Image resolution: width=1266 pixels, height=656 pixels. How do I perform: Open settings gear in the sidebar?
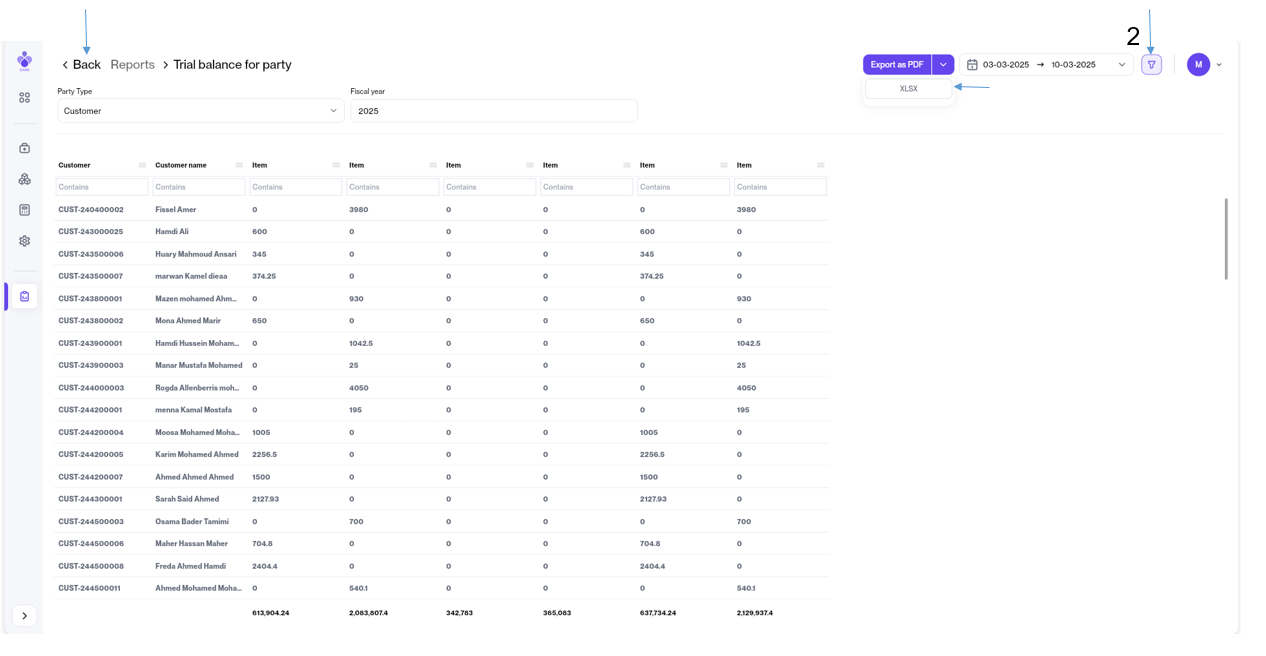tap(24, 241)
